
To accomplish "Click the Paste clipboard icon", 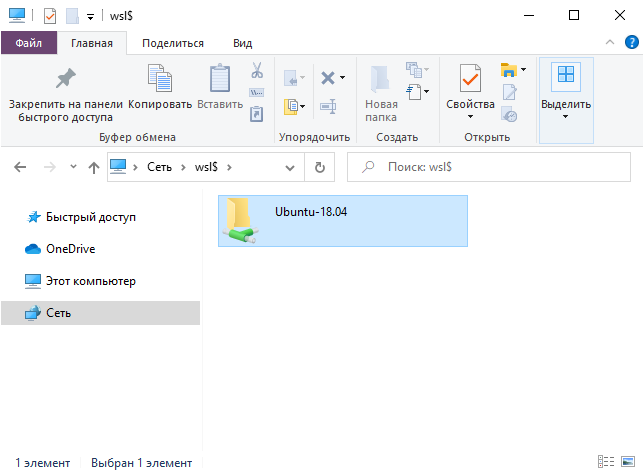I will pos(220,78).
